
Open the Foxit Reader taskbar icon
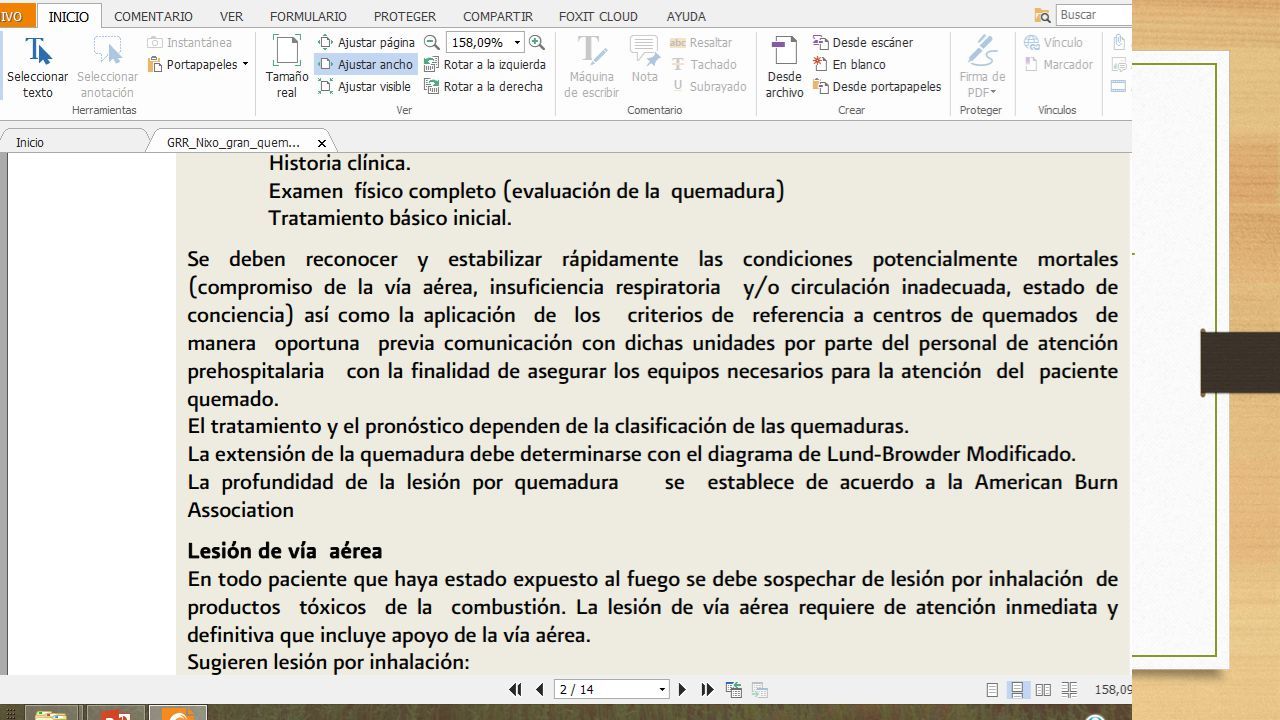(178, 713)
